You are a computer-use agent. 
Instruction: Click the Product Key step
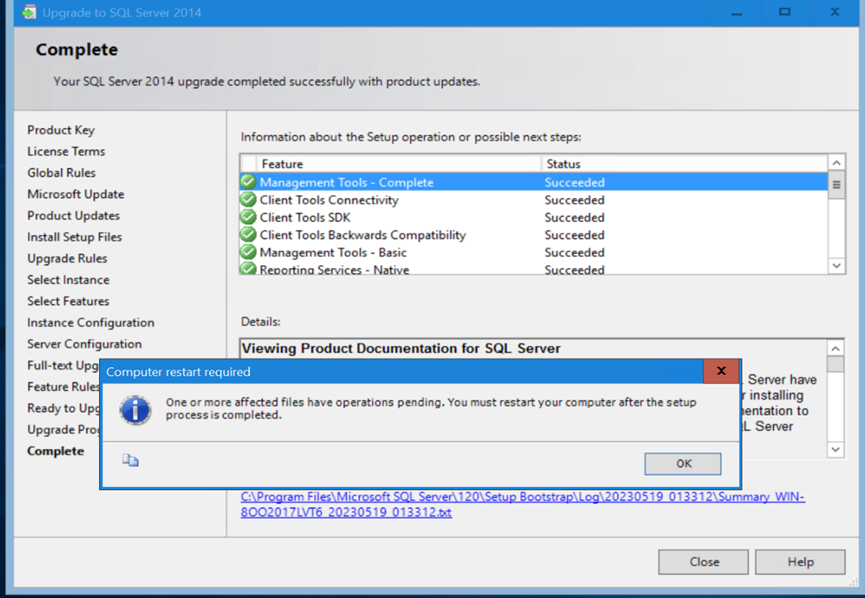click(61, 130)
